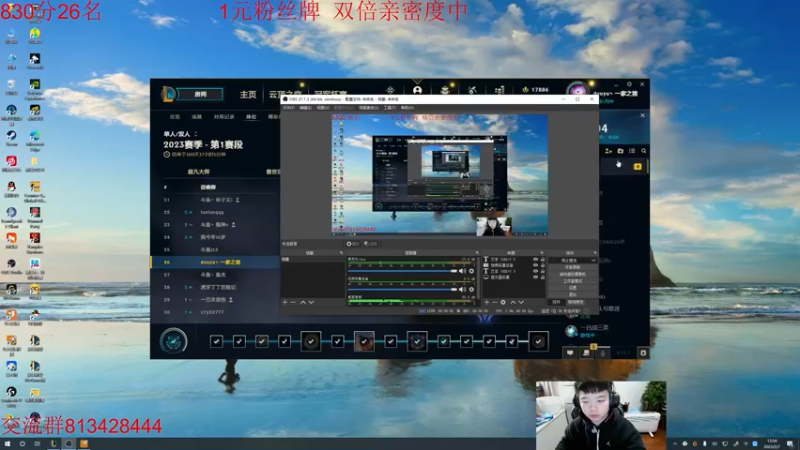Open the collection icon in League client header

click(x=445, y=90)
